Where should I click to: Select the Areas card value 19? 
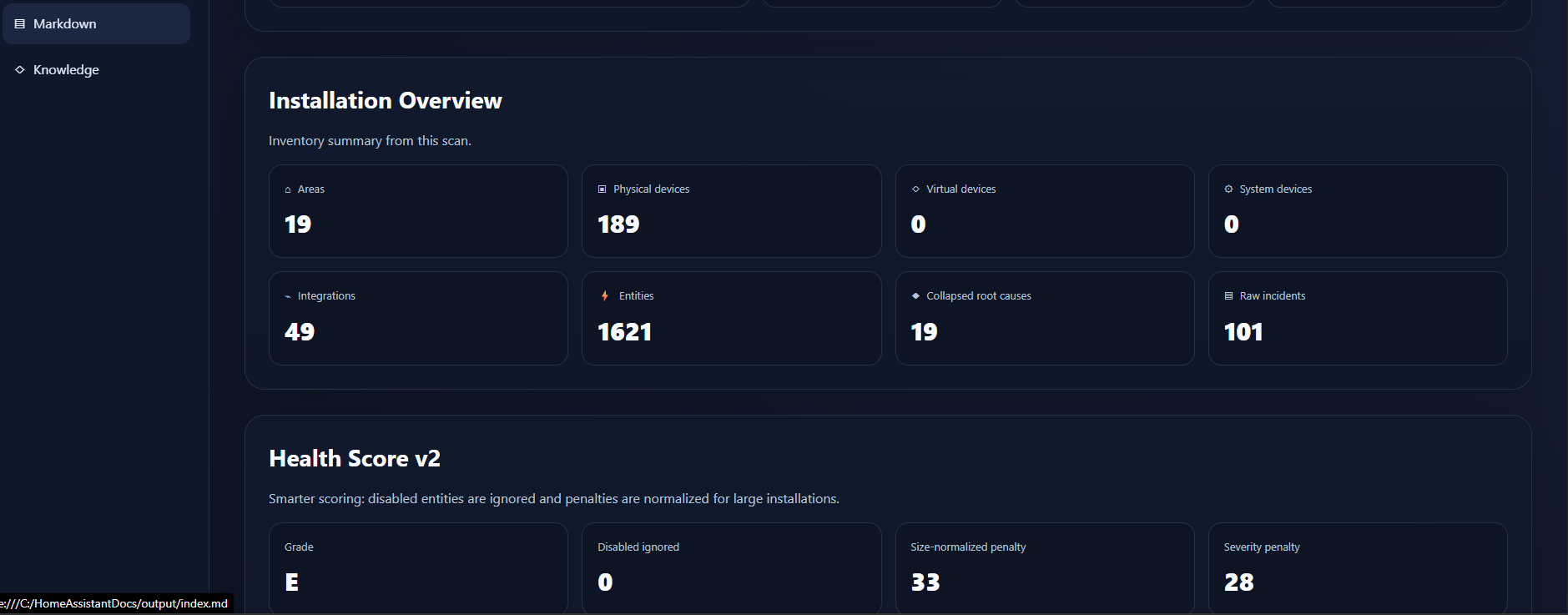pyautogui.click(x=298, y=224)
